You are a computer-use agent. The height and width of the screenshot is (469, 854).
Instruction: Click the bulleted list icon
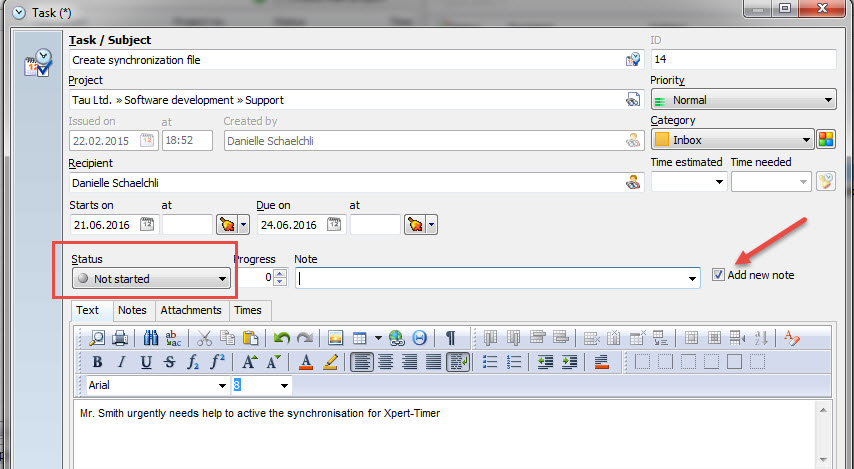tap(490, 362)
